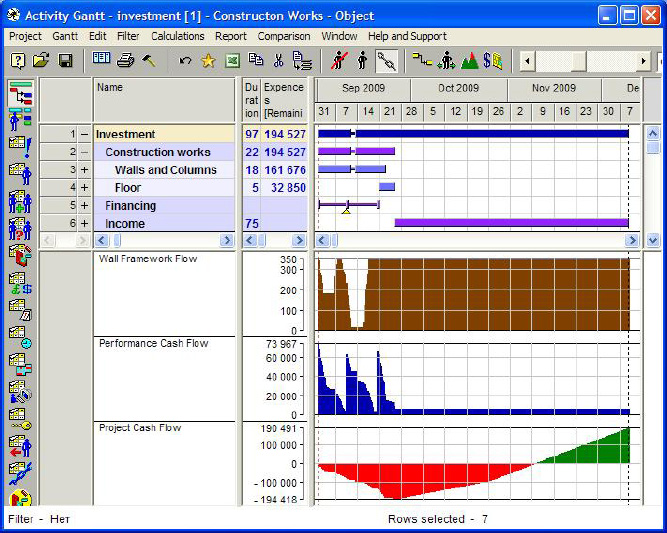Viewport: 667px width, 533px height.
Task: Paste using the clipboard list icon
Action: point(302,61)
